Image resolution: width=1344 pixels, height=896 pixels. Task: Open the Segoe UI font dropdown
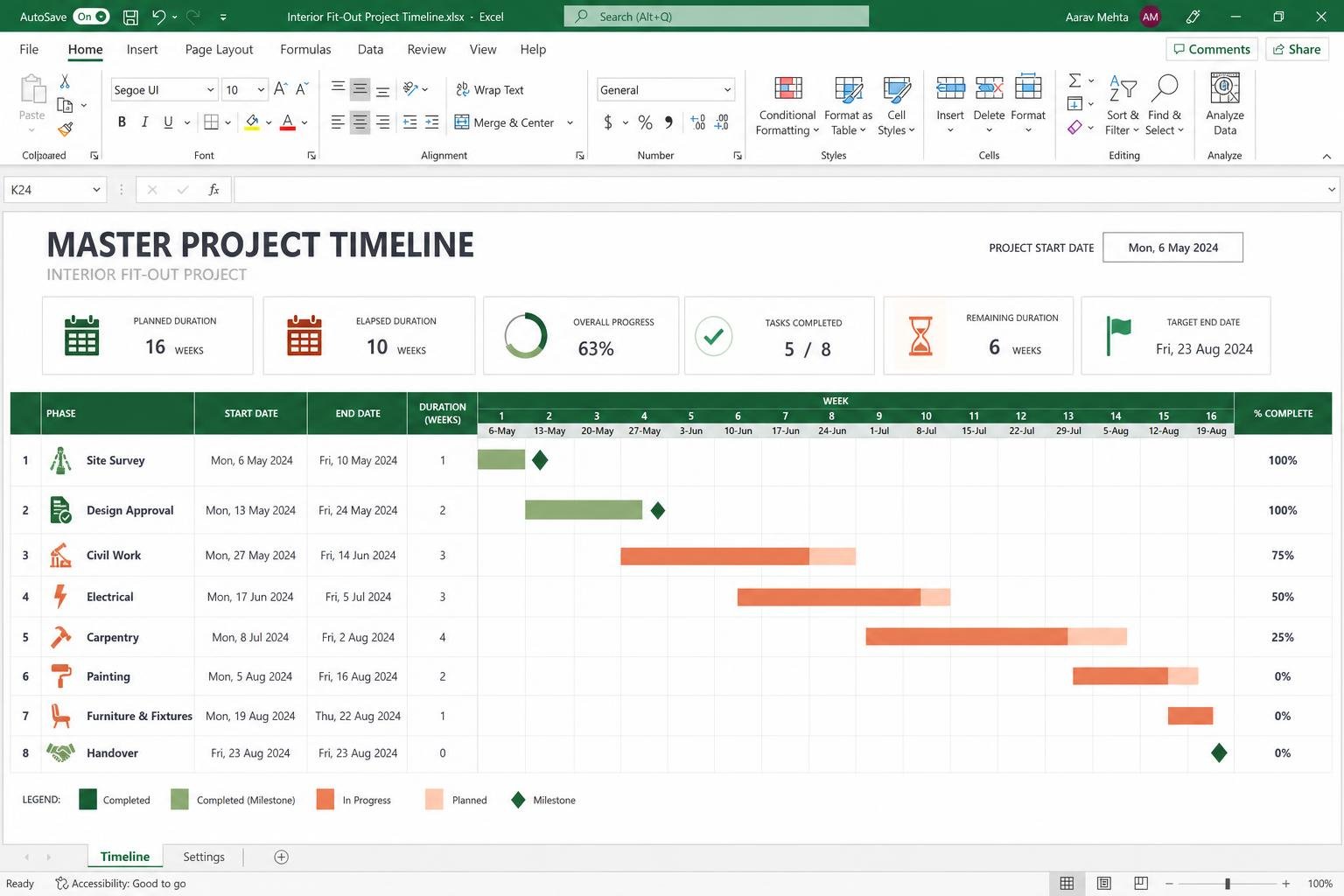click(x=210, y=89)
